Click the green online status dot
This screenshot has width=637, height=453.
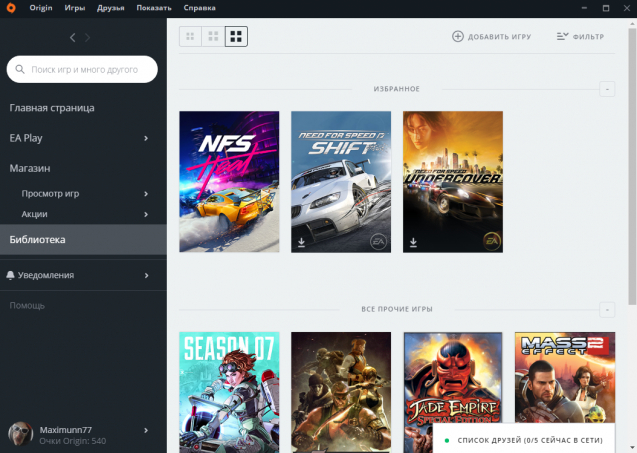(x=447, y=440)
